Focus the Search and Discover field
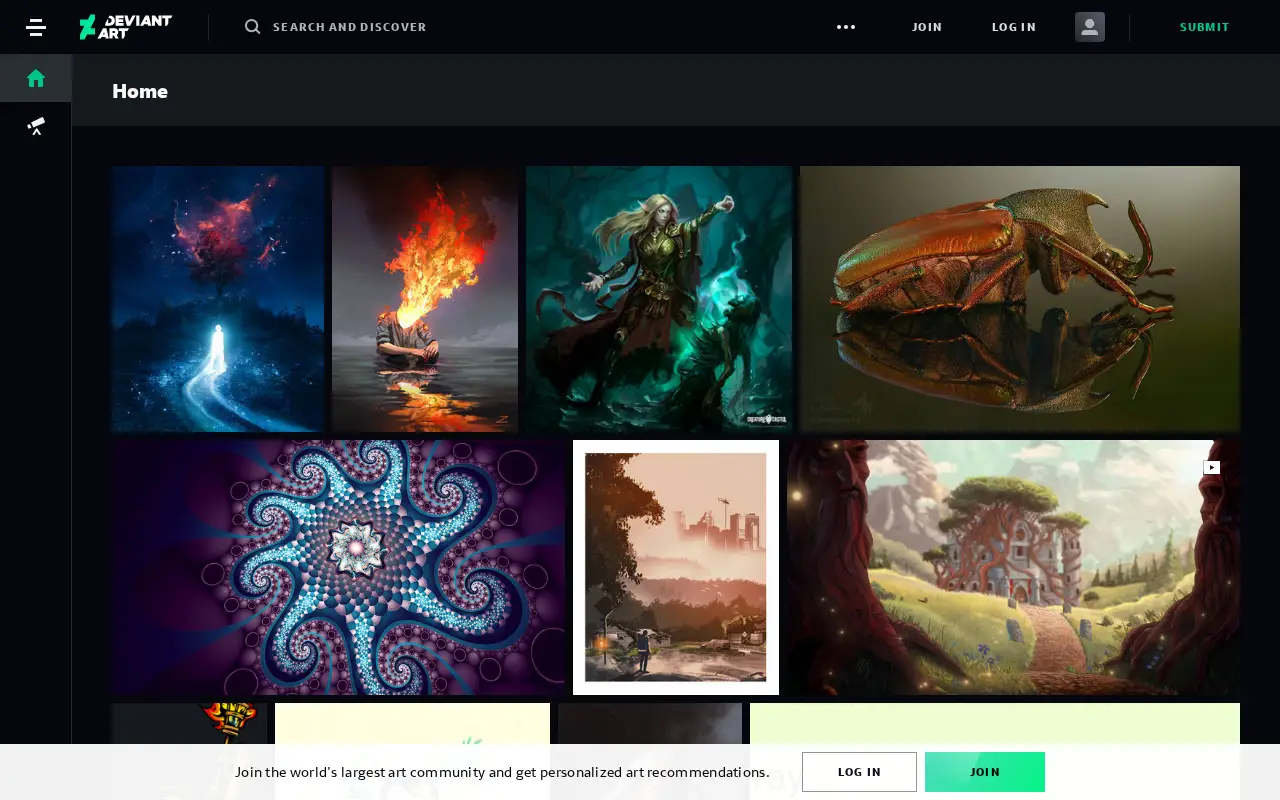 coord(349,27)
